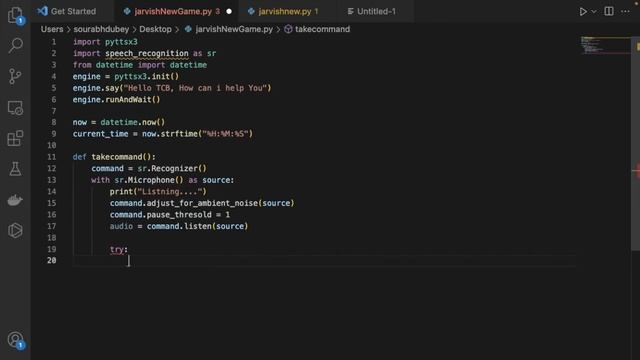The width and height of the screenshot is (640, 360).
Task: Open the Search view
Action: click(15, 45)
